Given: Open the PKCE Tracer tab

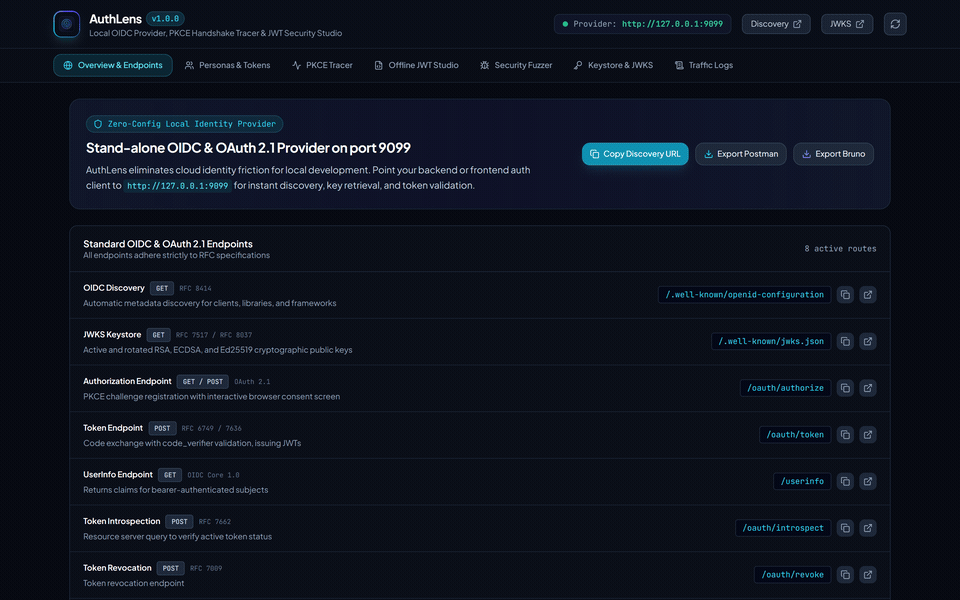Looking at the screenshot, I should pos(322,65).
